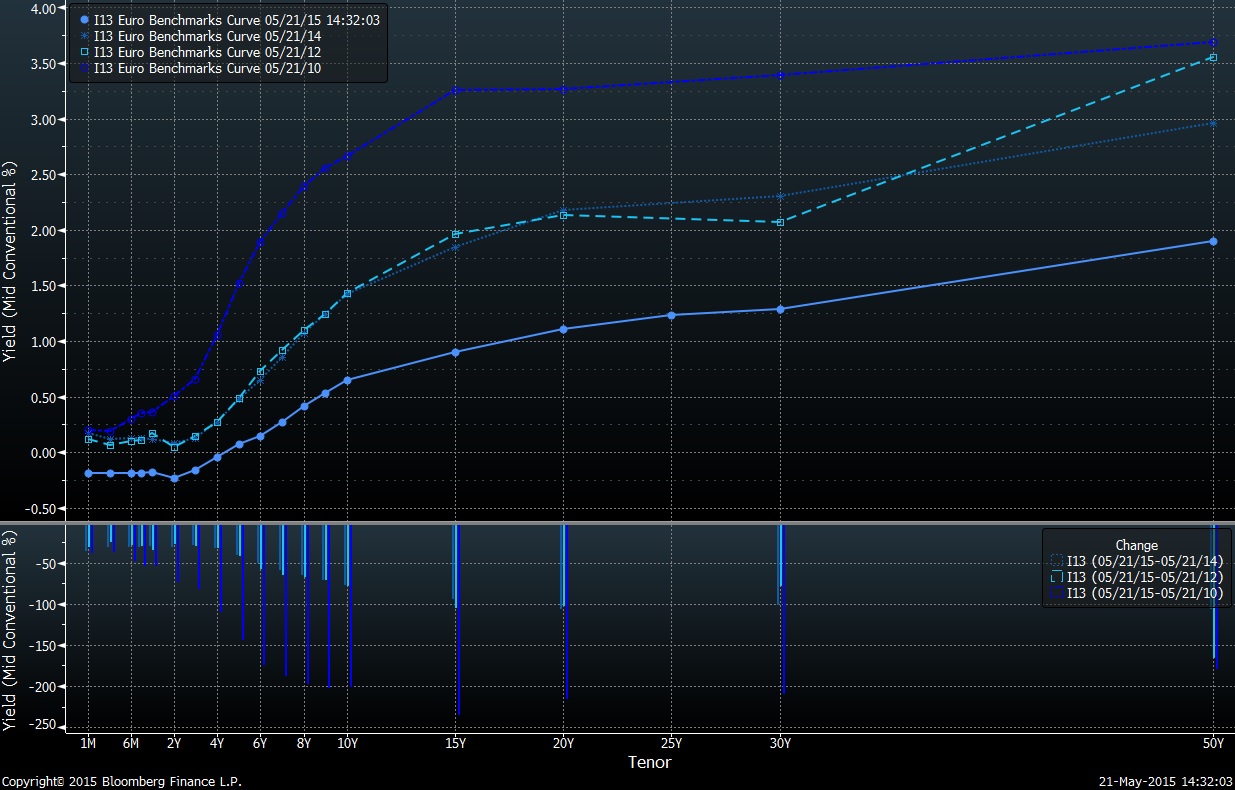
Task: Click the 05/21/12 square marker at 50Y
Action: coord(1213,58)
